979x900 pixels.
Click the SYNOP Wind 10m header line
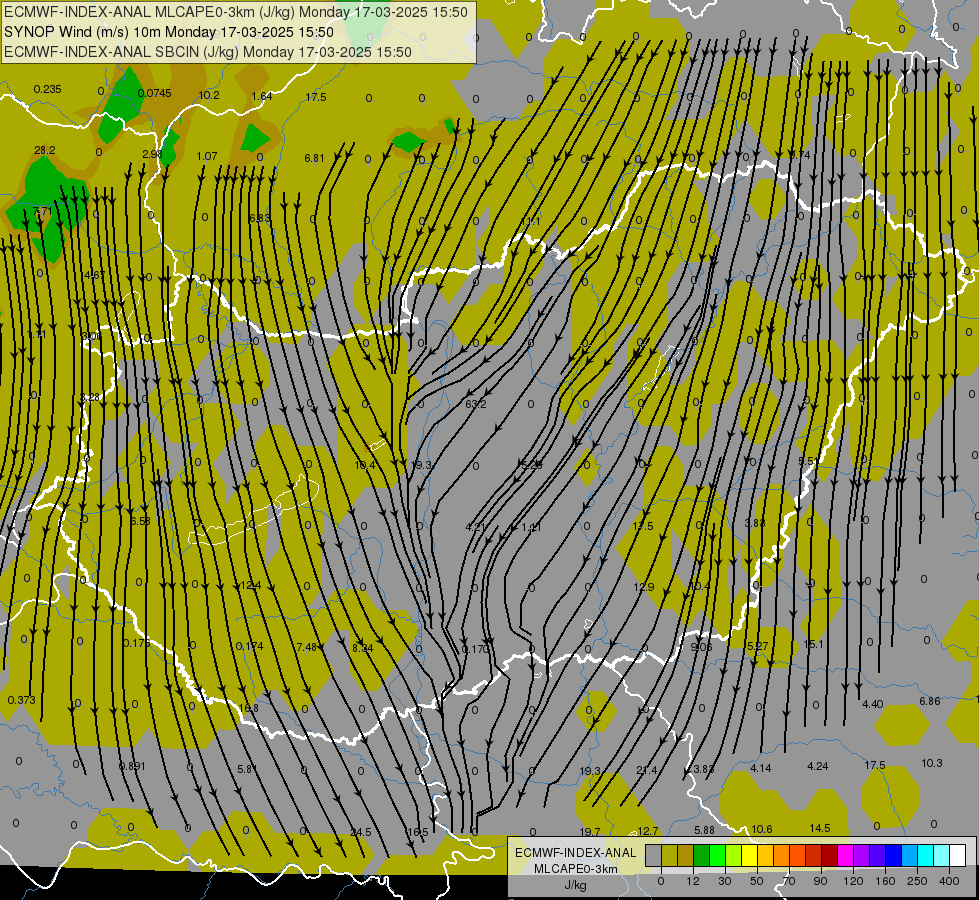(x=169, y=32)
